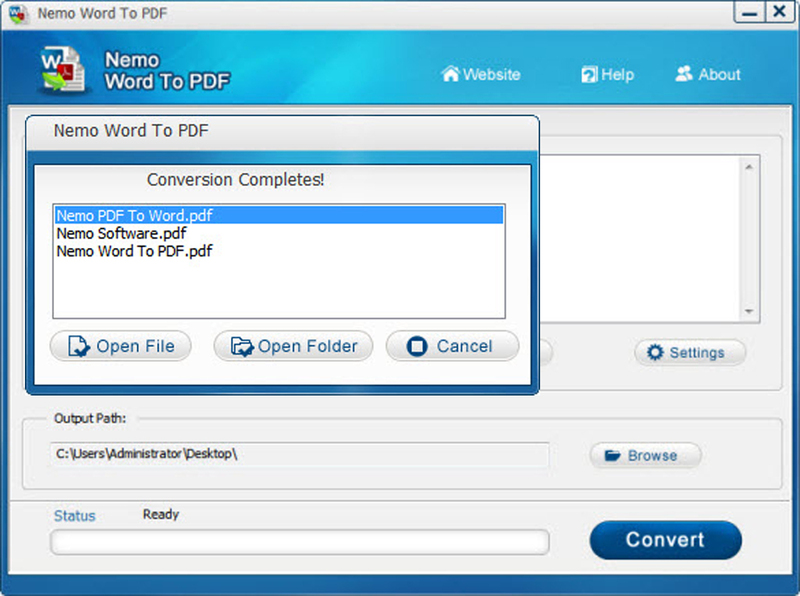Browse for an output folder
Image resolution: width=800 pixels, height=596 pixels.
tap(645, 455)
